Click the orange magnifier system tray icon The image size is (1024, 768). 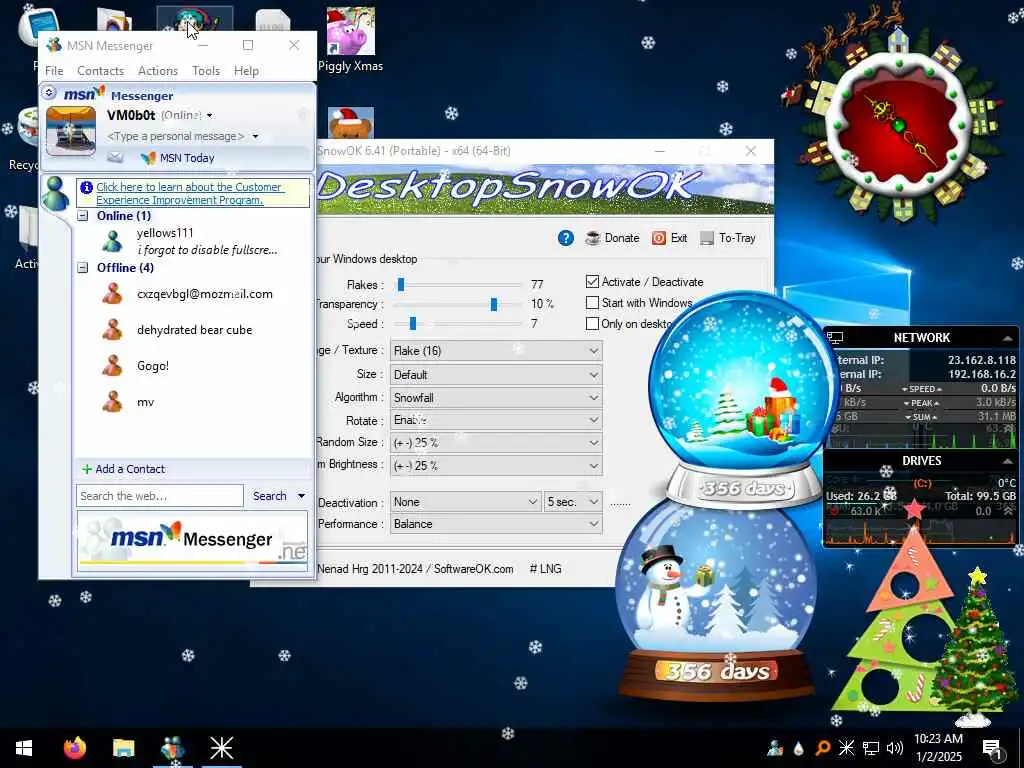click(822, 748)
